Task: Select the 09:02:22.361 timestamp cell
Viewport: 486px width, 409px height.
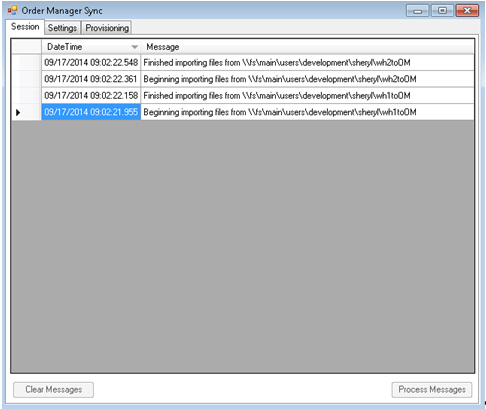Action: 91,79
